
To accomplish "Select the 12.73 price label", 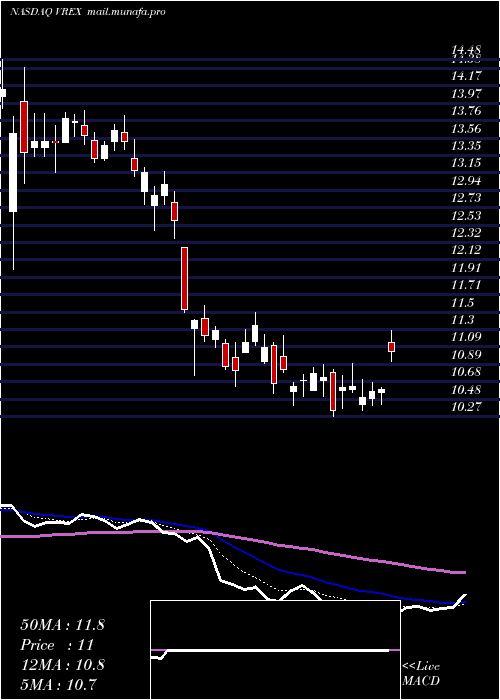I will [x=466, y=198].
